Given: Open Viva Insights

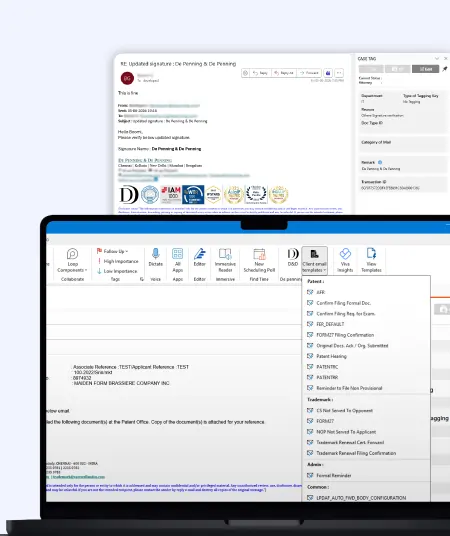Looking at the screenshot, I should [x=345, y=260].
